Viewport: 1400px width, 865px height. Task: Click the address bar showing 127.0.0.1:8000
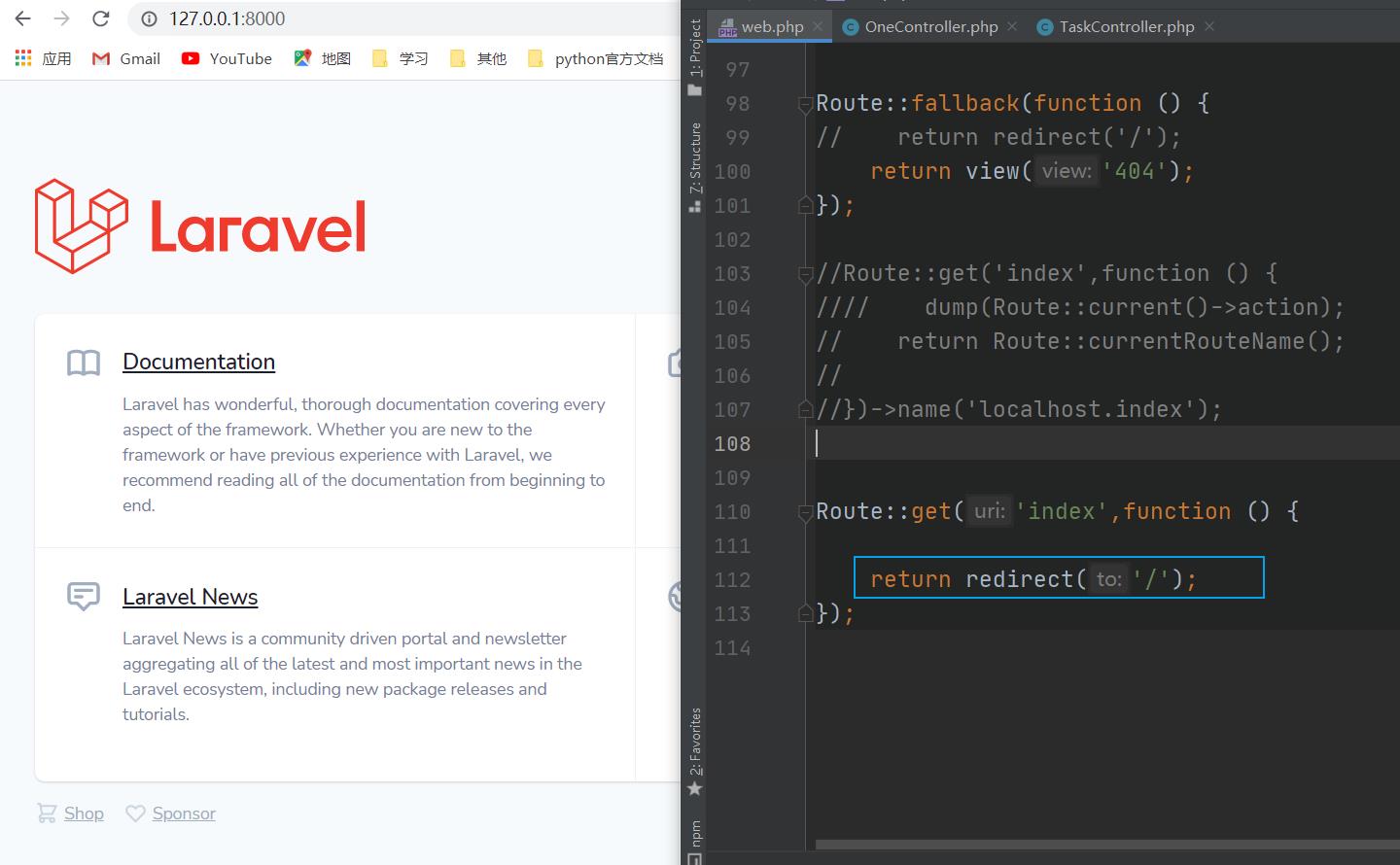[x=403, y=18]
